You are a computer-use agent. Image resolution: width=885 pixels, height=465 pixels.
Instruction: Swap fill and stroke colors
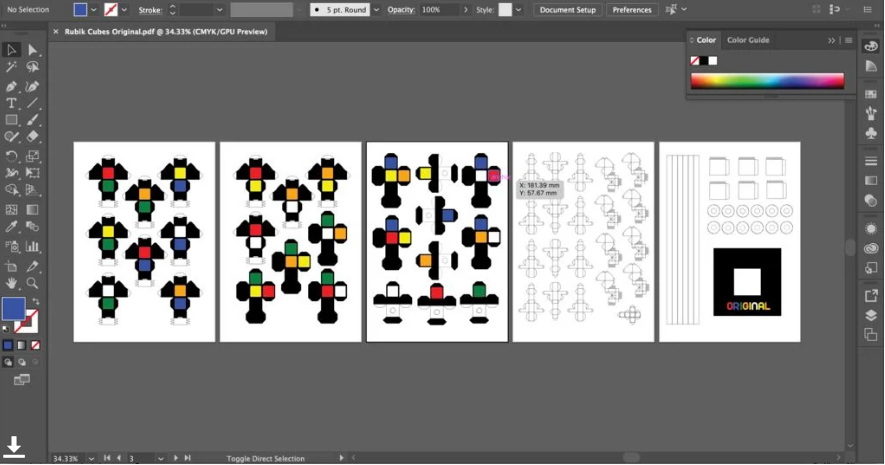click(36, 301)
